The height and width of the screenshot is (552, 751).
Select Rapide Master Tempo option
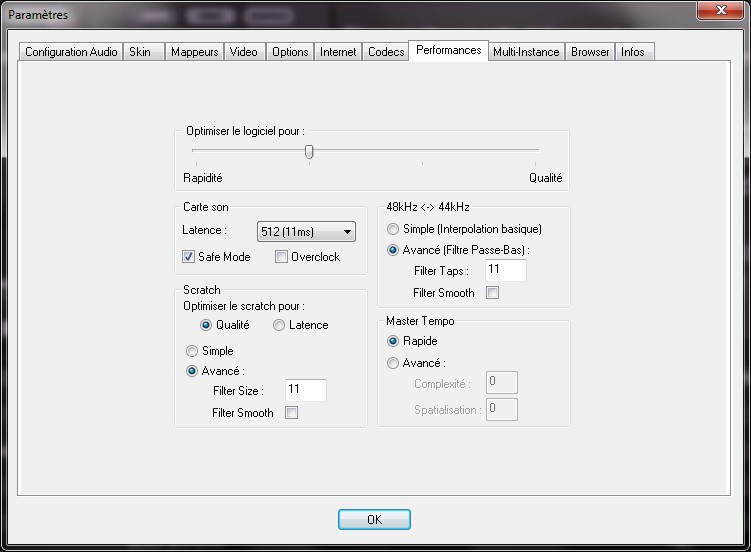[x=393, y=341]
